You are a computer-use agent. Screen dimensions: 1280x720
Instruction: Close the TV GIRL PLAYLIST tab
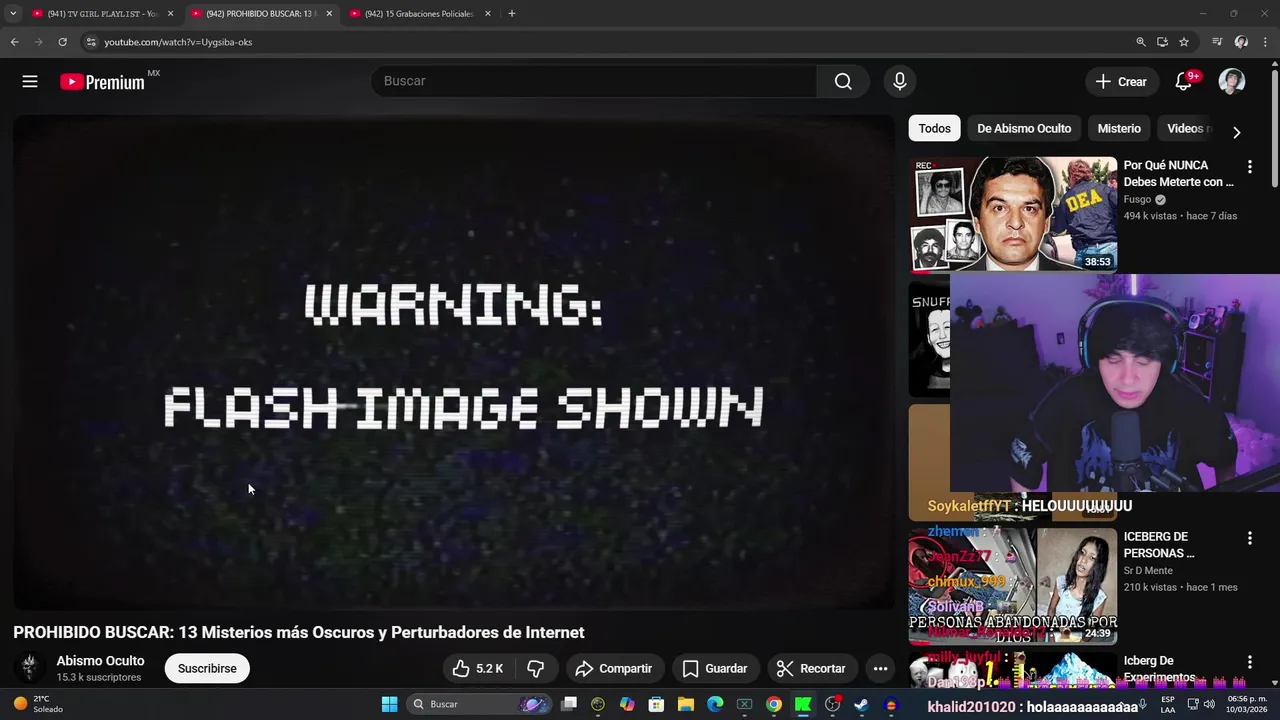point(170,14)
